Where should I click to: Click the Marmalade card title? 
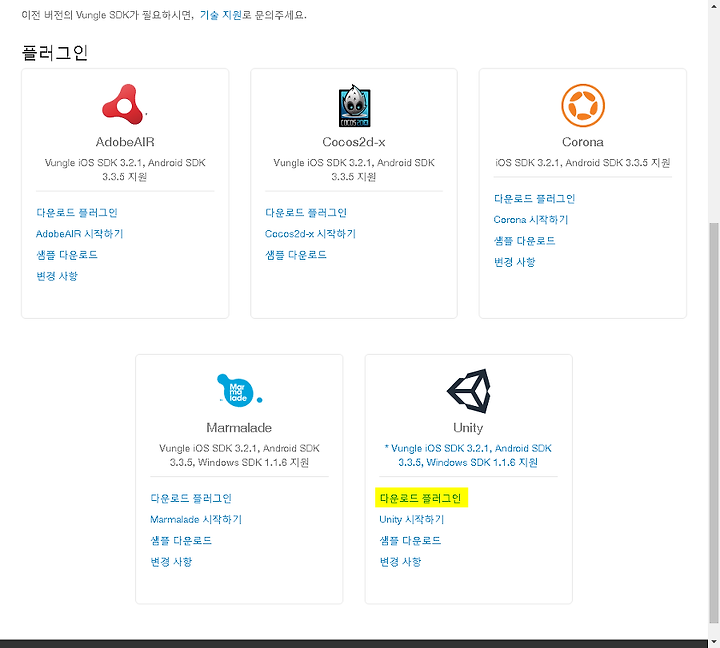pyautogui.click(x=239, y=428)
